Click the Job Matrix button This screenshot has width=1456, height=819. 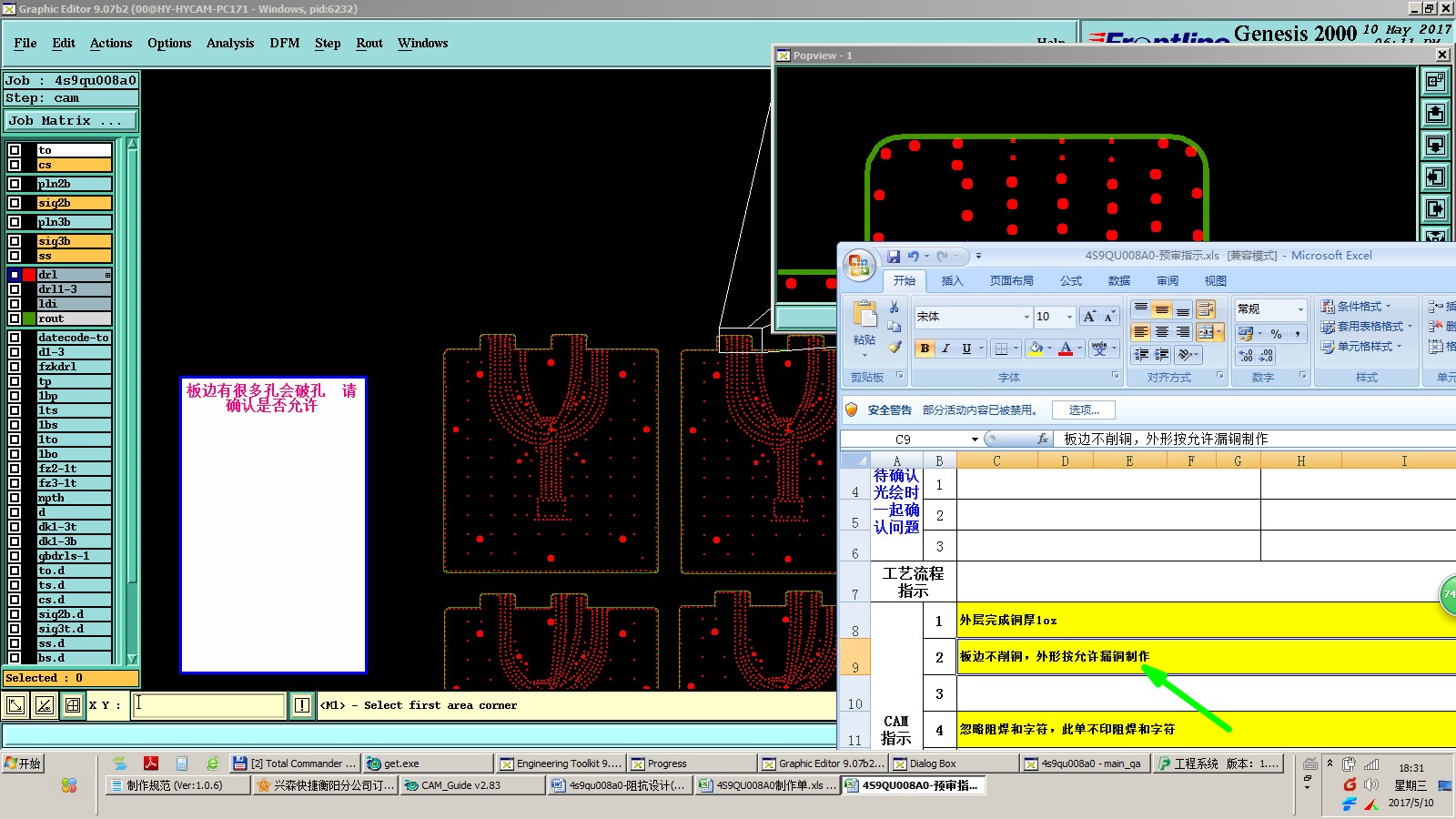pyautogui.click(x=71, y=121)
